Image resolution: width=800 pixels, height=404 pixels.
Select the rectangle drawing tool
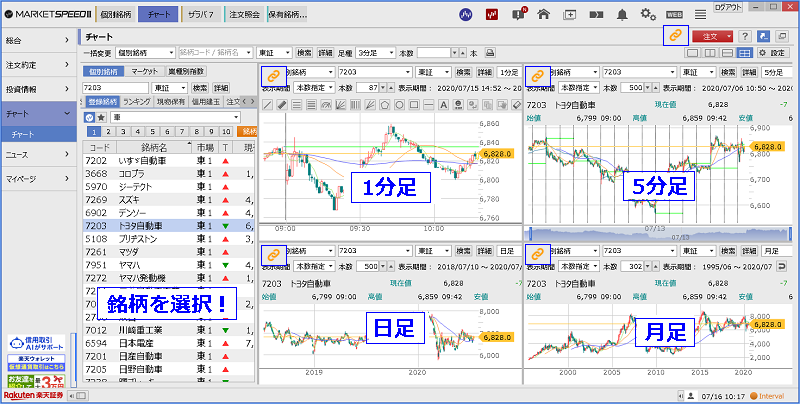click(414, 105)
